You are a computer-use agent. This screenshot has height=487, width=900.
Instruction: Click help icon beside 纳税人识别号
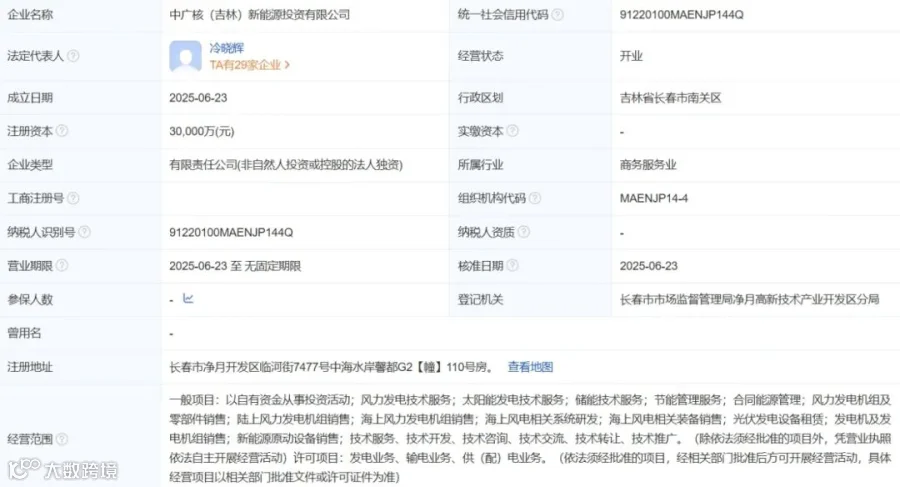pyautogui.click(x=84, y=232)
